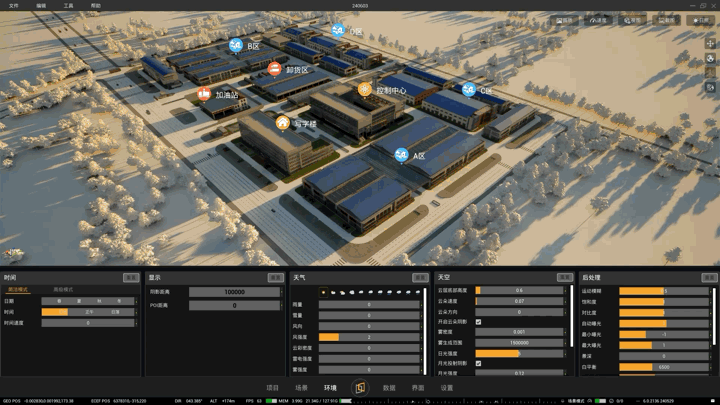Select the 控制中心 control center marker
Viewport: 720px width, 405px height.
365,89
